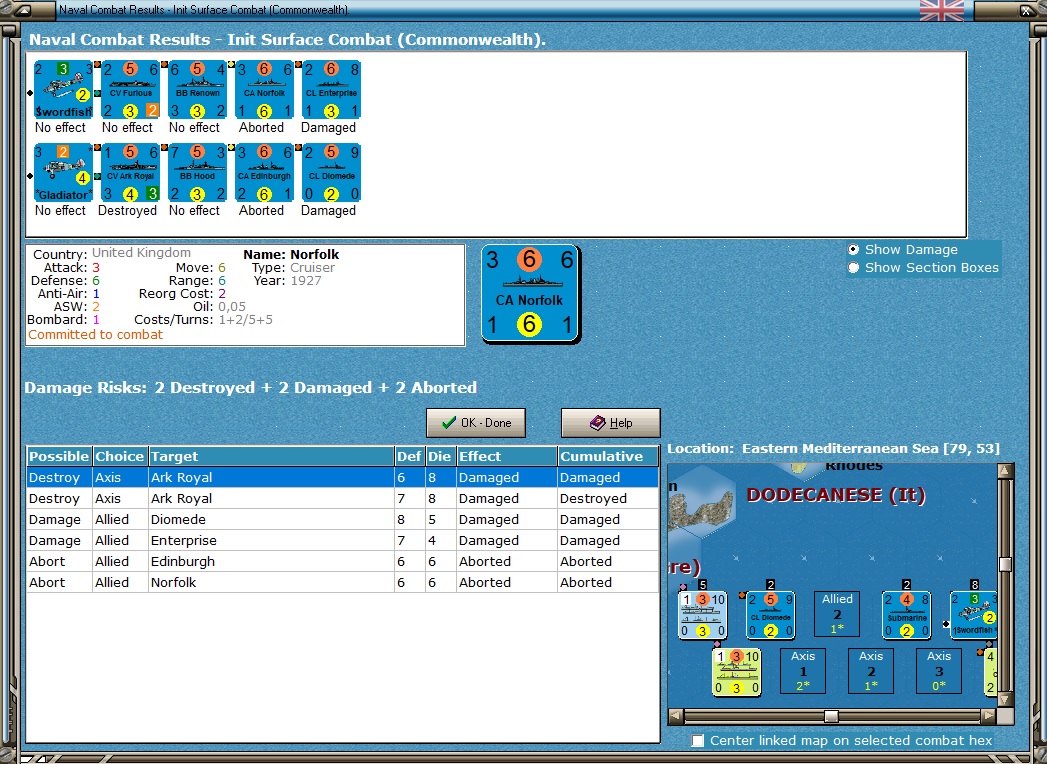Select the CL Diomede counter in results panel
Viewport: 1047px width, 764px height.
tap(332, 172)
